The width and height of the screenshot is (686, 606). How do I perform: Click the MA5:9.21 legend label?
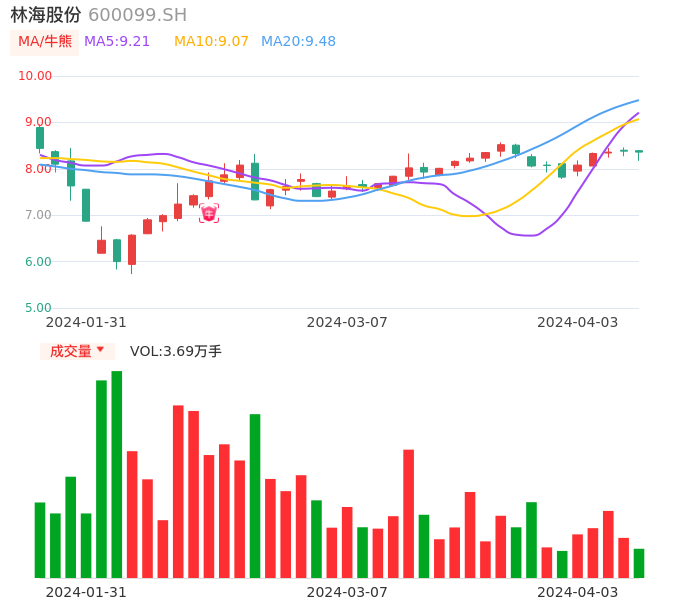117,42
